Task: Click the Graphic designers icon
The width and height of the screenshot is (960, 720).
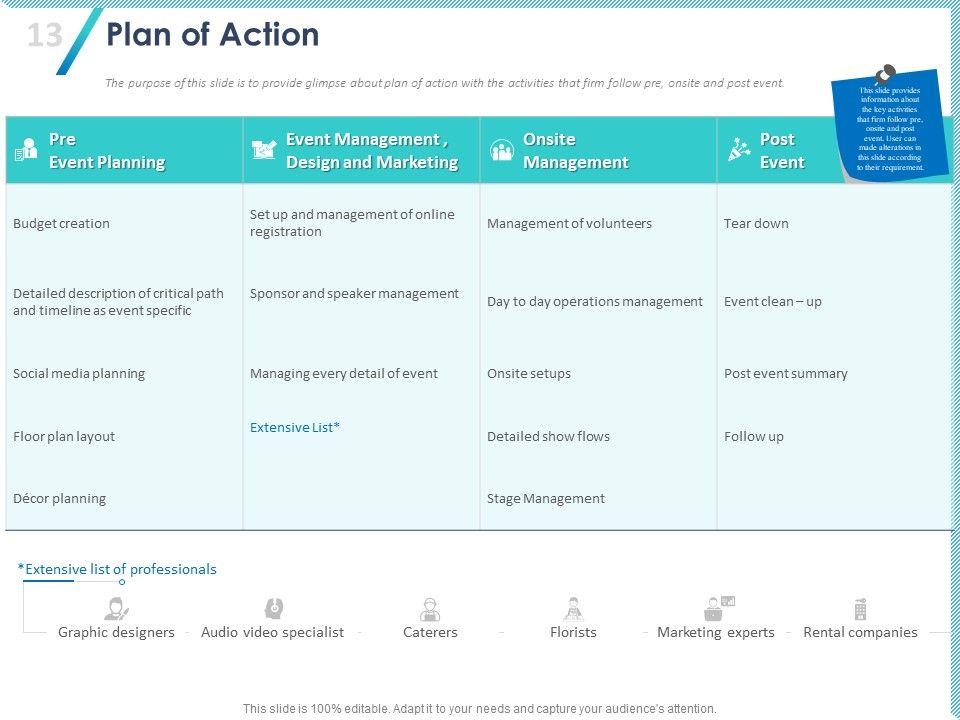Action: pyautogui.click(x=117, y=608)
